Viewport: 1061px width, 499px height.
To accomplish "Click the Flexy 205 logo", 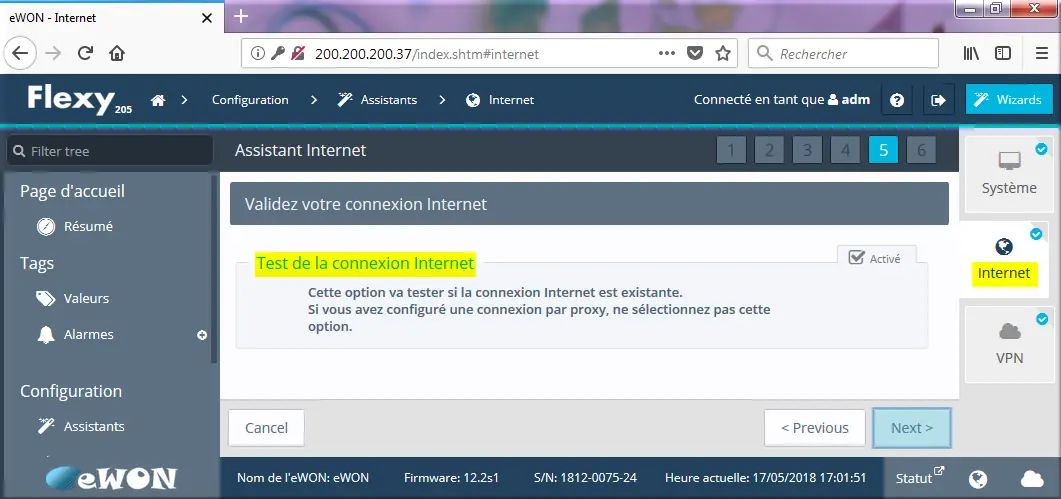I will (79, 100).
